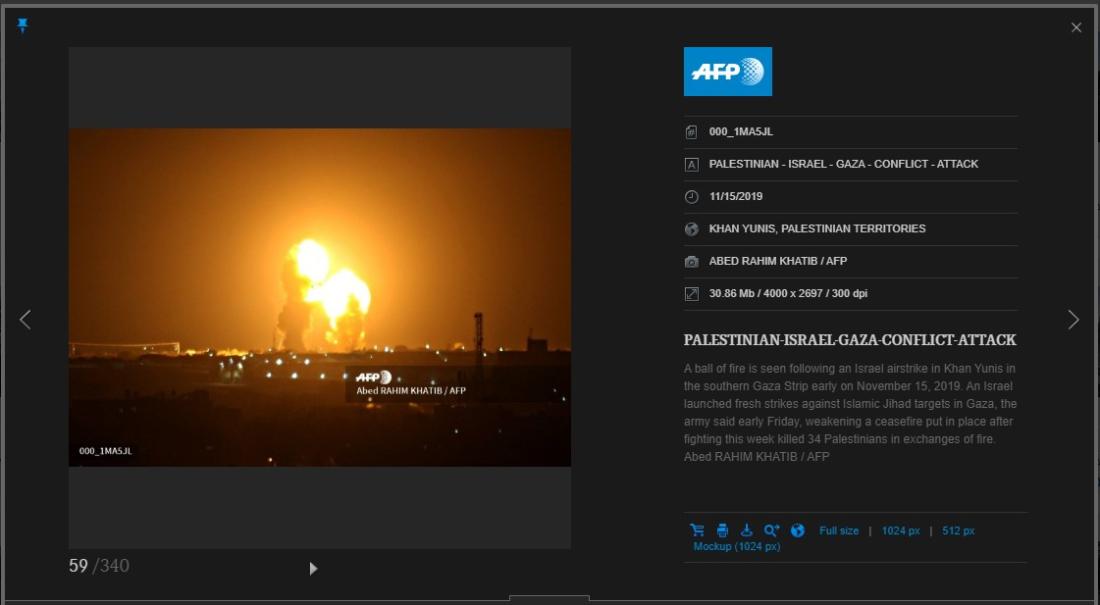Click the magnifier search-similar icon
This screenshot has width=1100, height=605.
pos(772,530)
